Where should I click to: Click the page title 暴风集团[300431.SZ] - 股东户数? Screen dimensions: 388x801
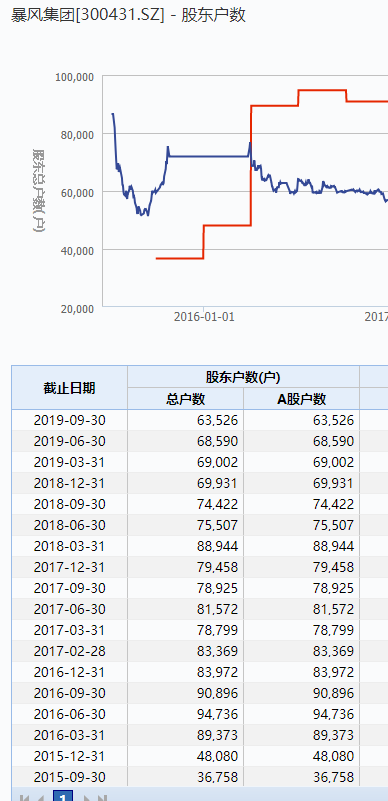(128, 15)
